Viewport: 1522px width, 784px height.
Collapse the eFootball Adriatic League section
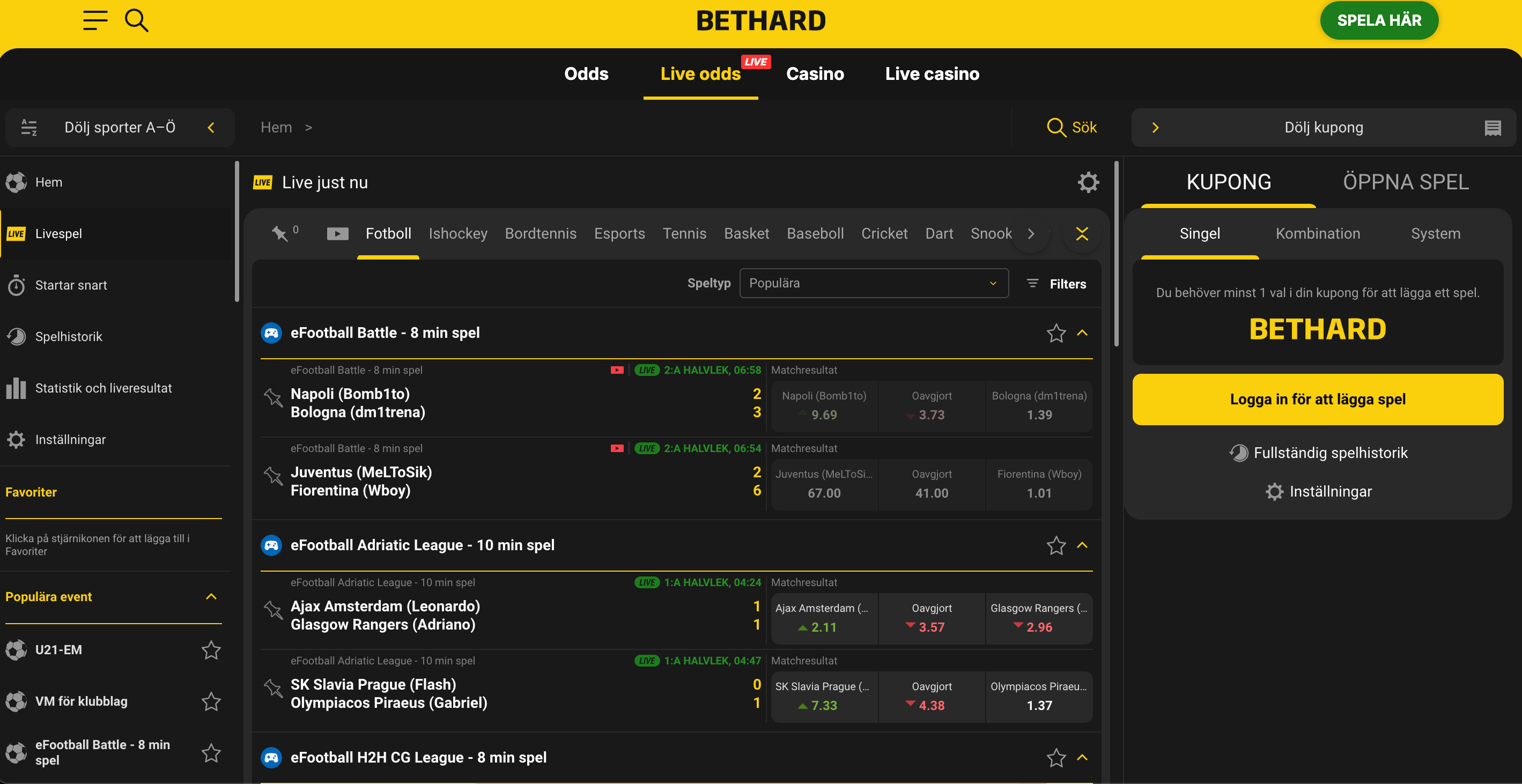click(x=1082, y=545)
